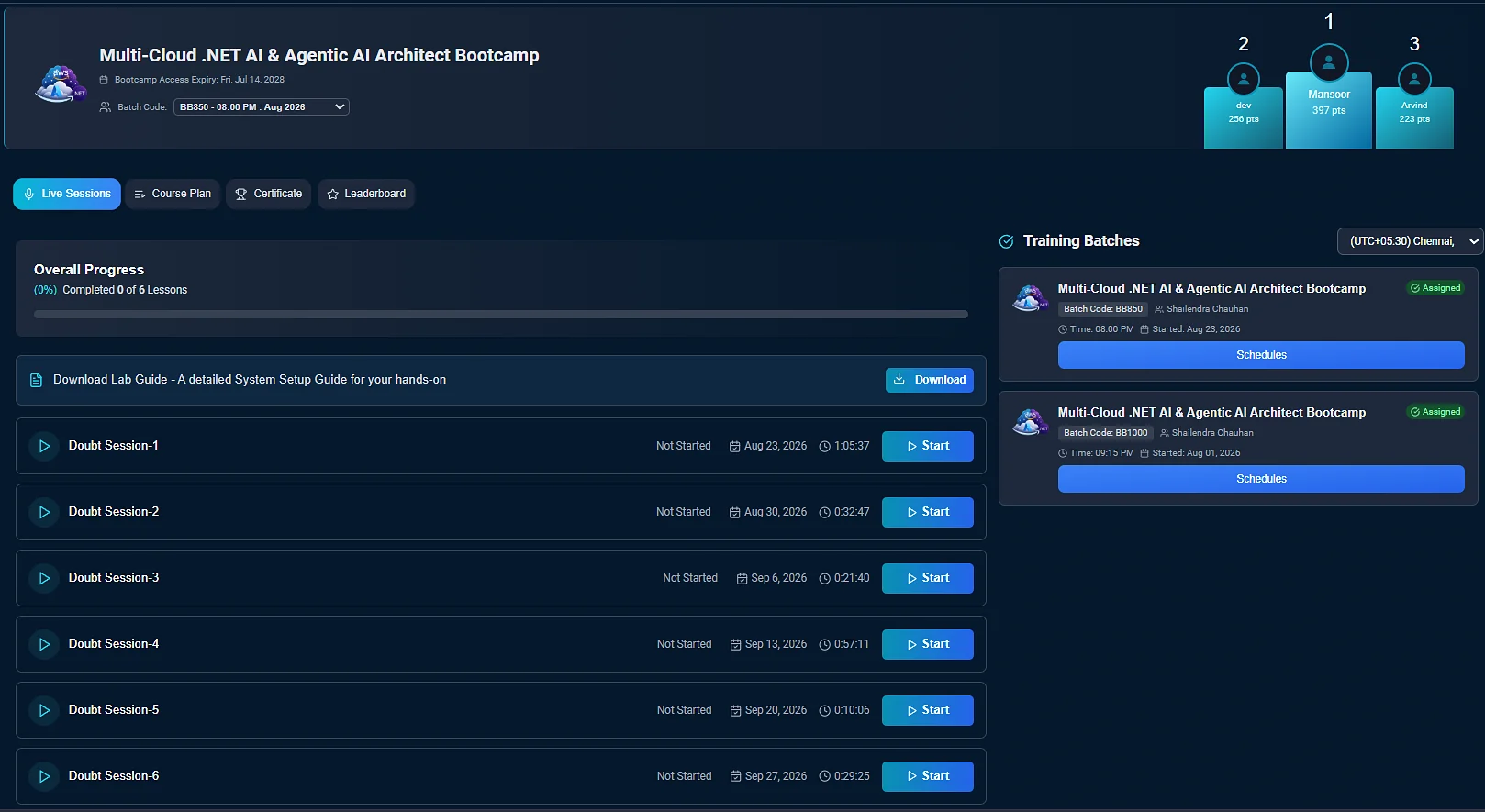Open the Batch Code dropdown showing BB850
The width and height of the screenshot is (1485, 812).
pos(262,107)
